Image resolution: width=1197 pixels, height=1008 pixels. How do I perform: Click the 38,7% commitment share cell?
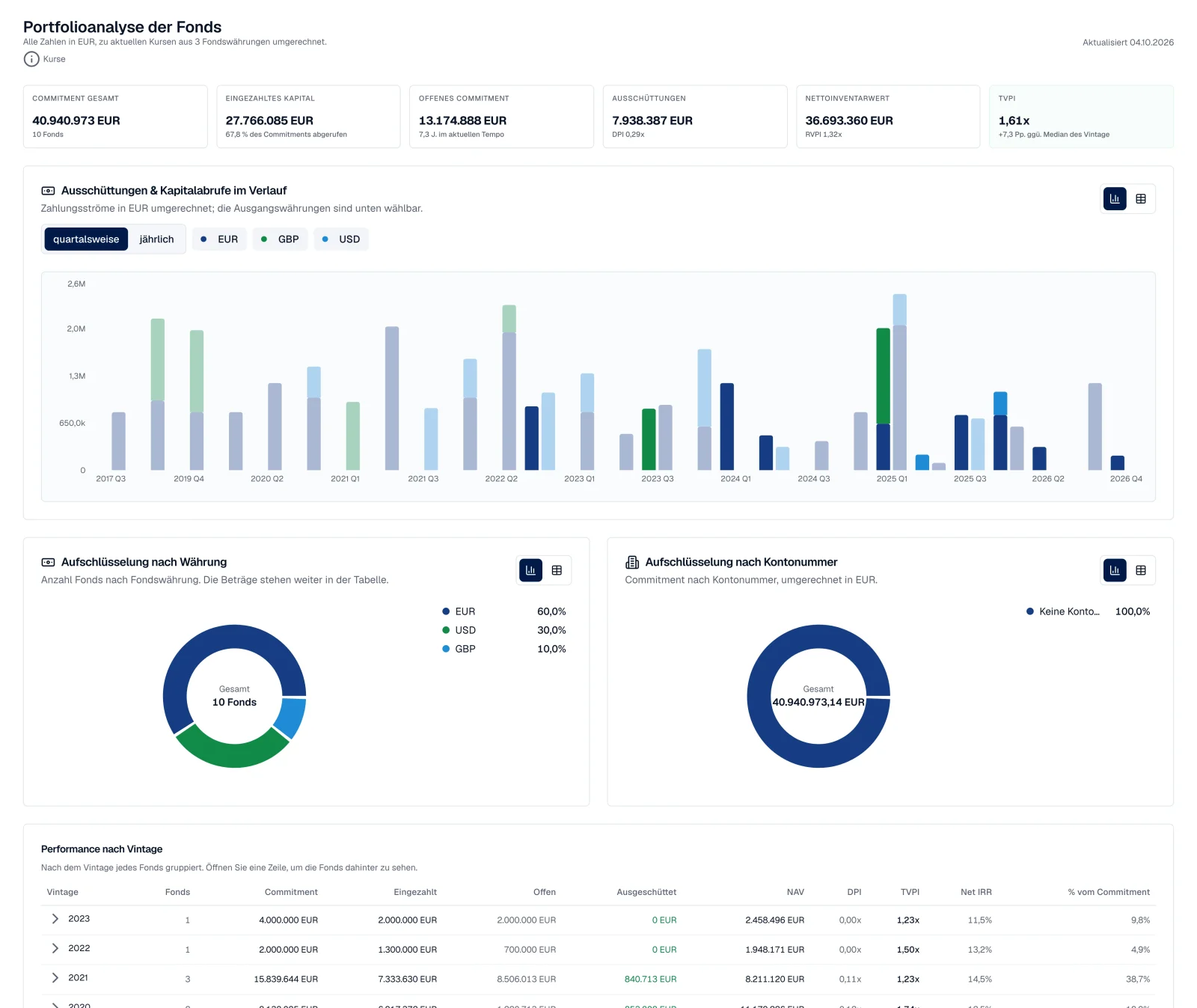[1138, 979]
